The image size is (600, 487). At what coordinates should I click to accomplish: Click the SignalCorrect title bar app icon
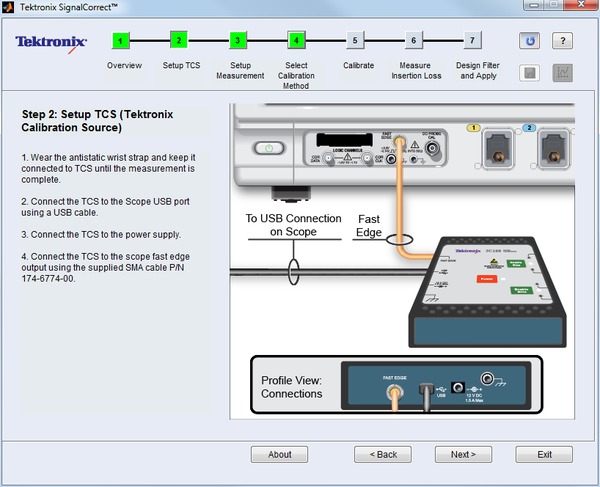[x=8, y=7]
